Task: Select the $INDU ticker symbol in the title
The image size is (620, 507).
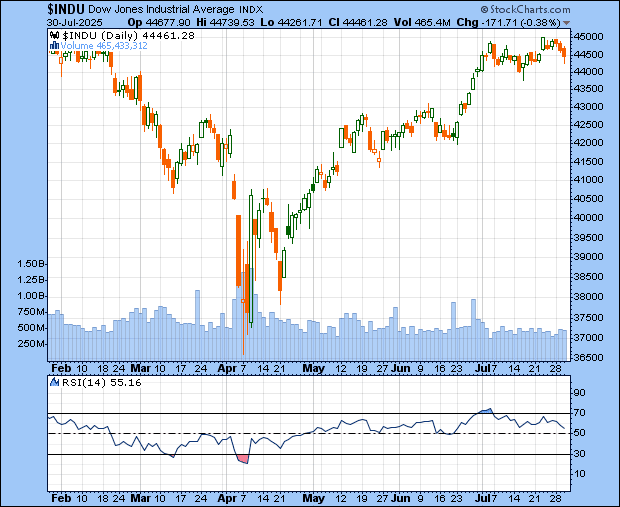Action: point(66,9)
